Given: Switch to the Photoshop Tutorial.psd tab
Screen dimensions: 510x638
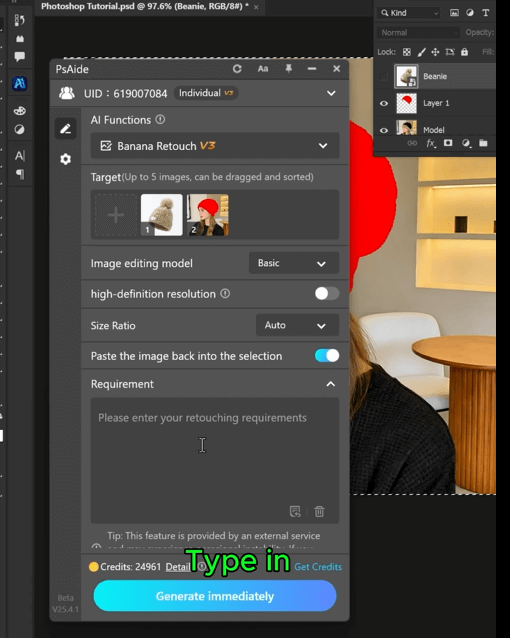Looking at the screenshot, I should coord(145,6).
